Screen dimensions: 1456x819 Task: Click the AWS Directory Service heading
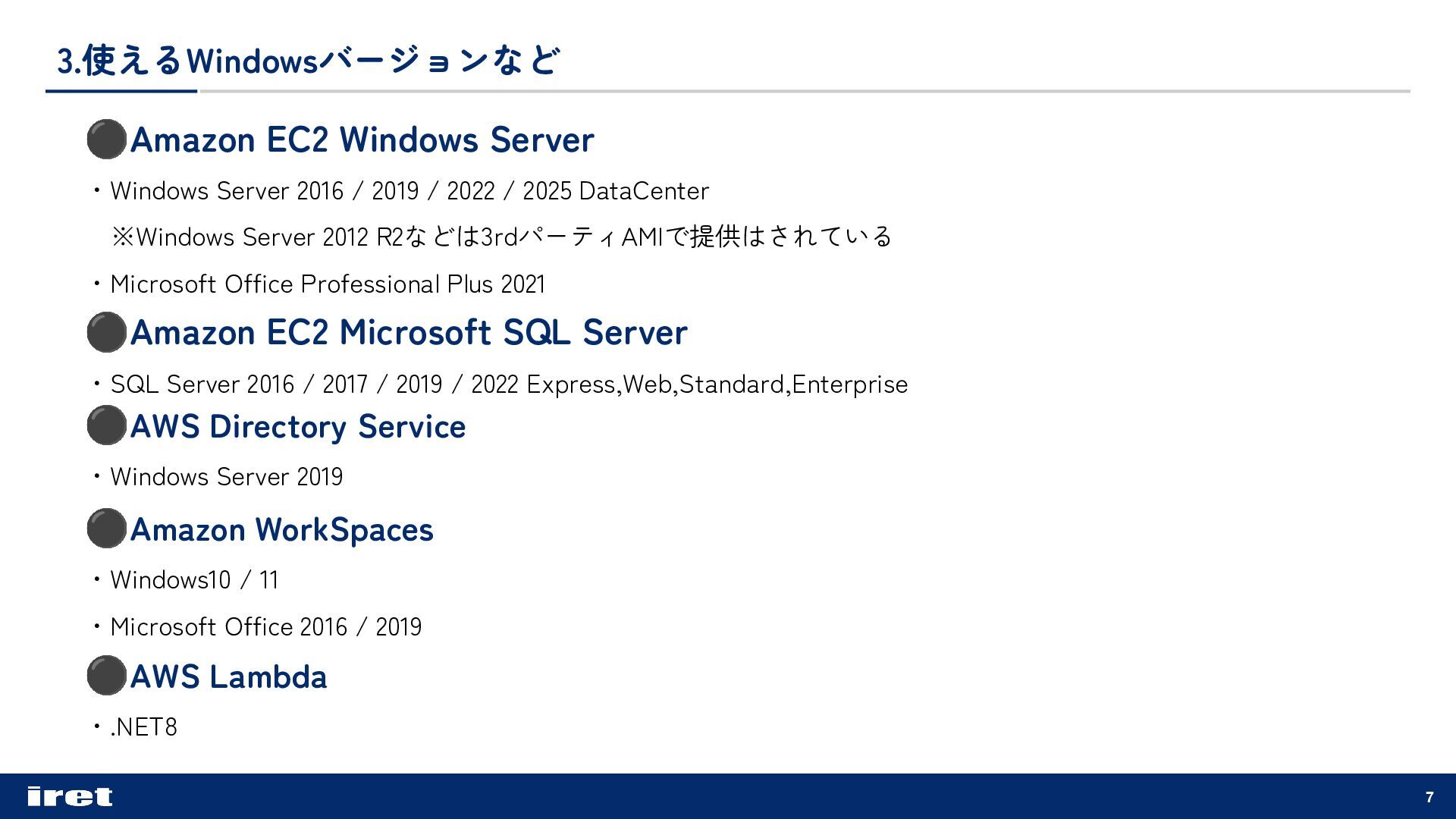[x=298, y=427]
